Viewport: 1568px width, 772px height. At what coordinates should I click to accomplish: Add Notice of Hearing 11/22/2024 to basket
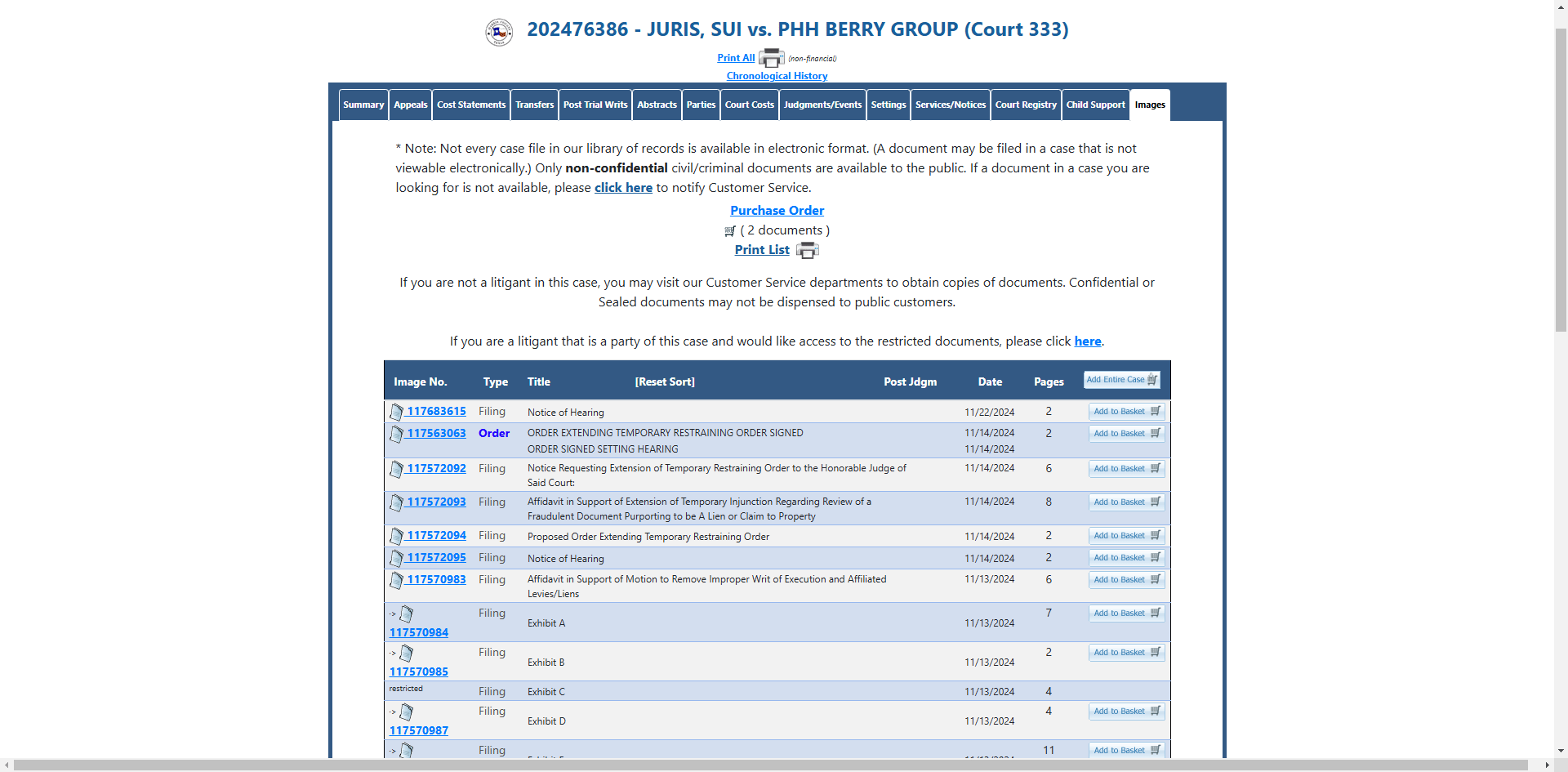(1127, 412)
